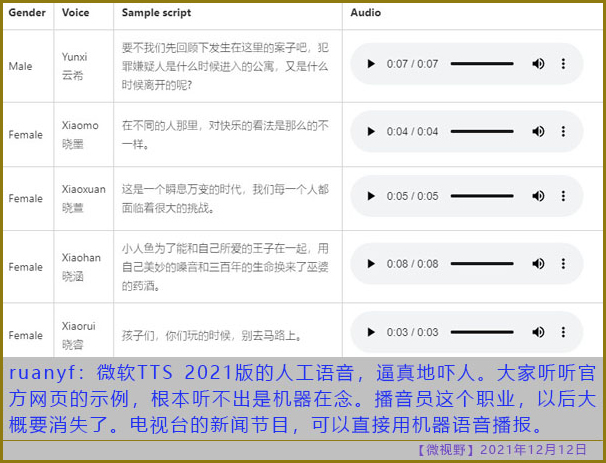Click the Female cell in Xiaoxuan row
The width and height of the screenshot is (606, 463).
pyautogui.click(x=26, y=198)
